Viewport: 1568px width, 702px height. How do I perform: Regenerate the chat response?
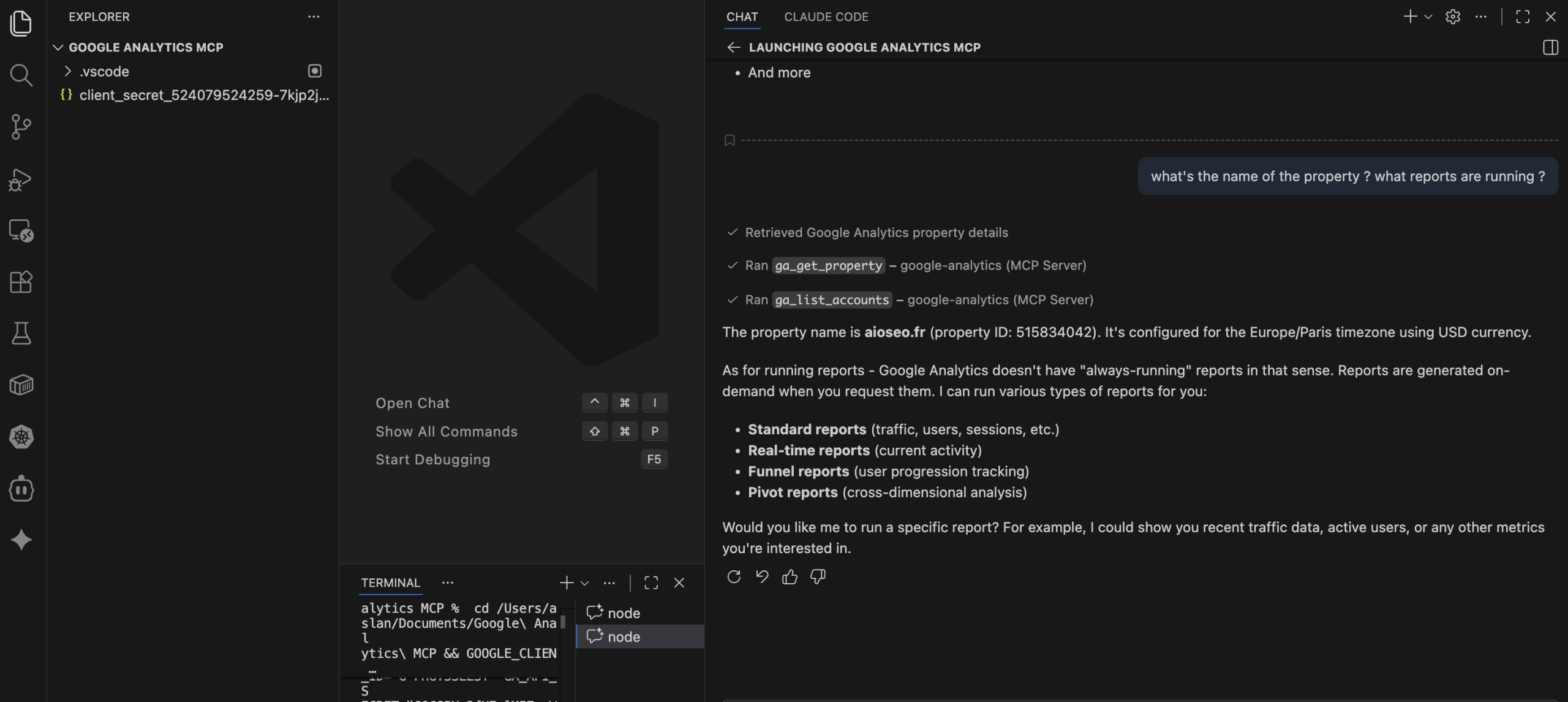(x=734, y=576)
